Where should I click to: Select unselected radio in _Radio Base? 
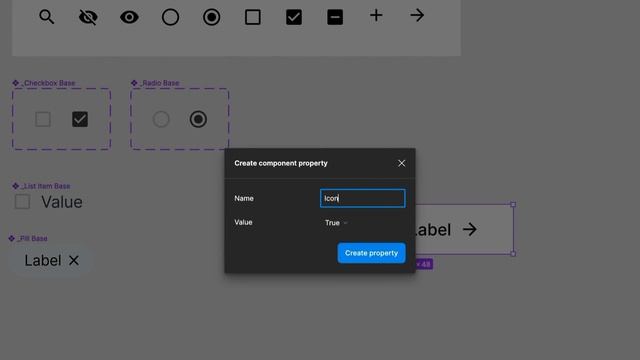[161, 119]
